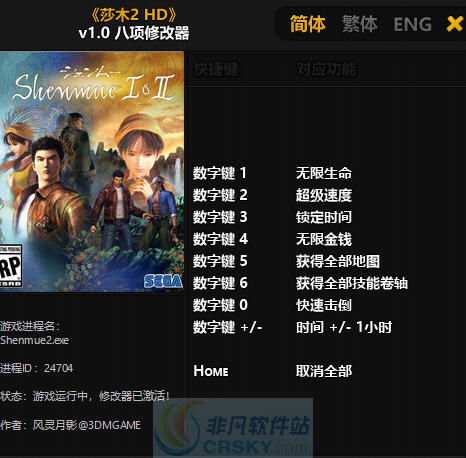
Task: Select 时间 +/- 1小时 option
Action: 344,327
